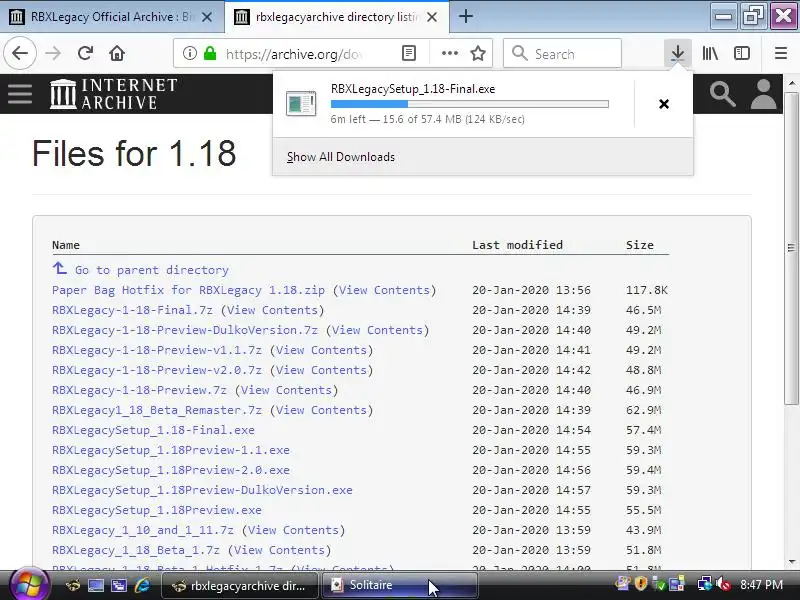
Task: Download RBXLegacySetup_1.18Preview-1.1.exe
Action: [x=171, y=449]
